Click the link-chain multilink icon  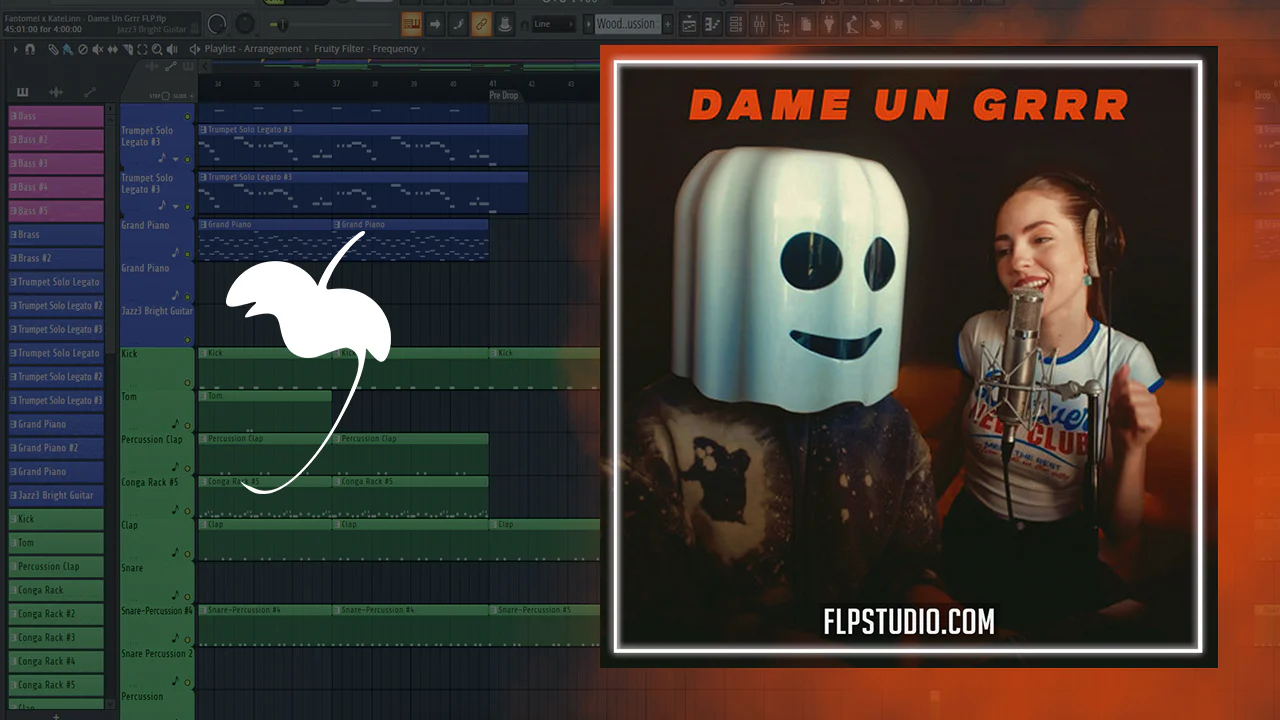(481, 24)
